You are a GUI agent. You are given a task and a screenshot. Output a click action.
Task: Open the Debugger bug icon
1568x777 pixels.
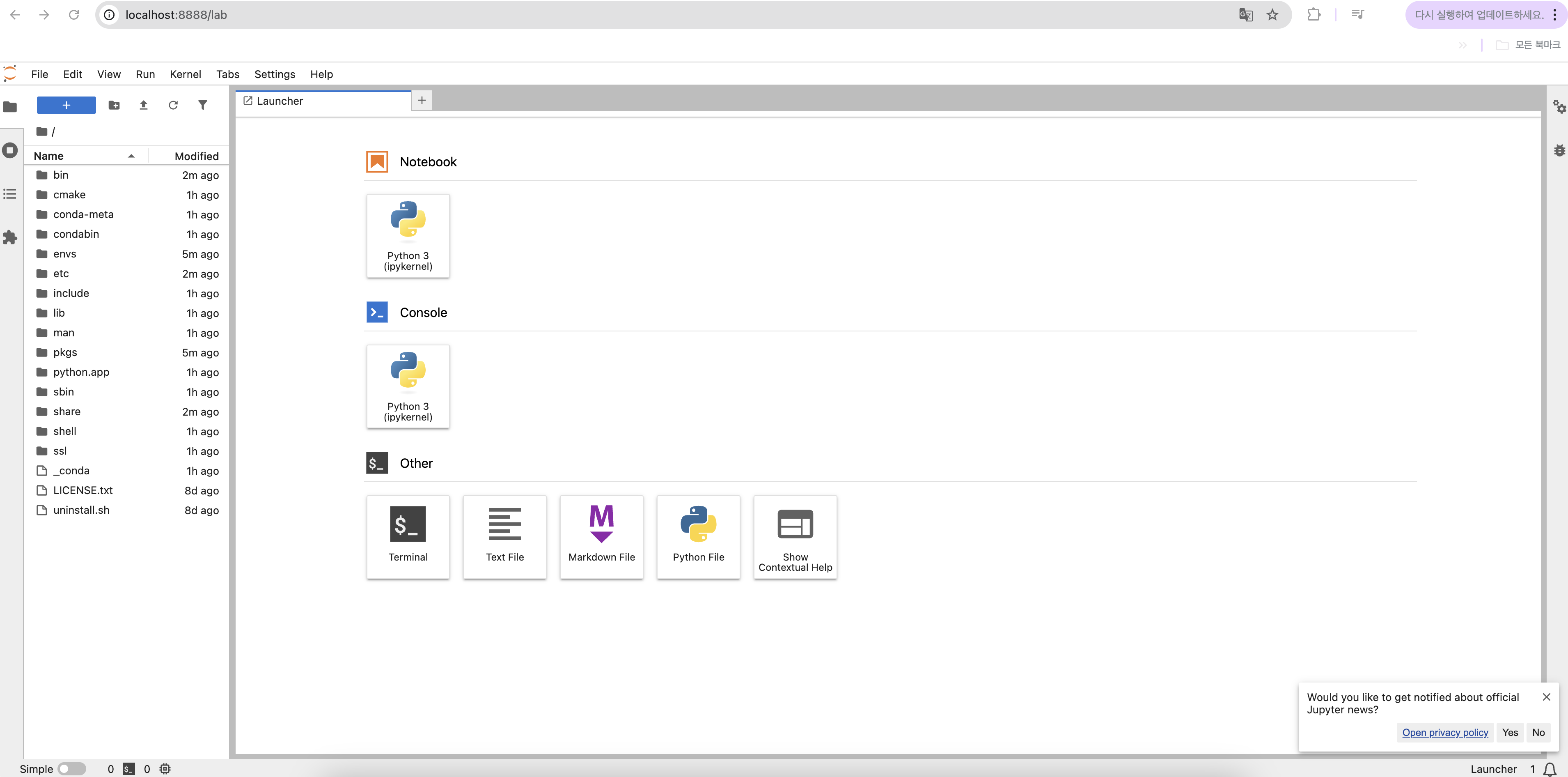1559,150
